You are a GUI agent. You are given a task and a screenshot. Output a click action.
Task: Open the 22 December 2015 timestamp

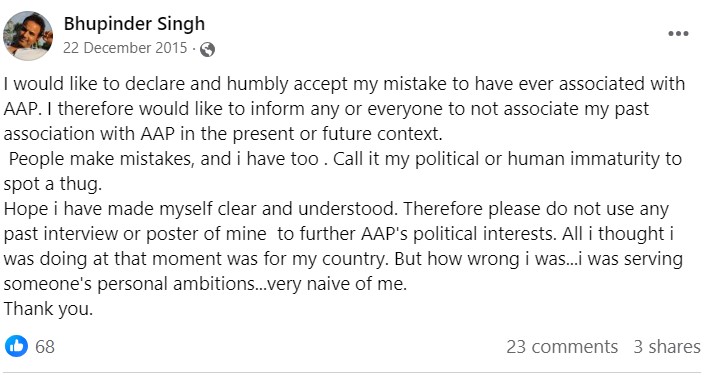(125, 48)
